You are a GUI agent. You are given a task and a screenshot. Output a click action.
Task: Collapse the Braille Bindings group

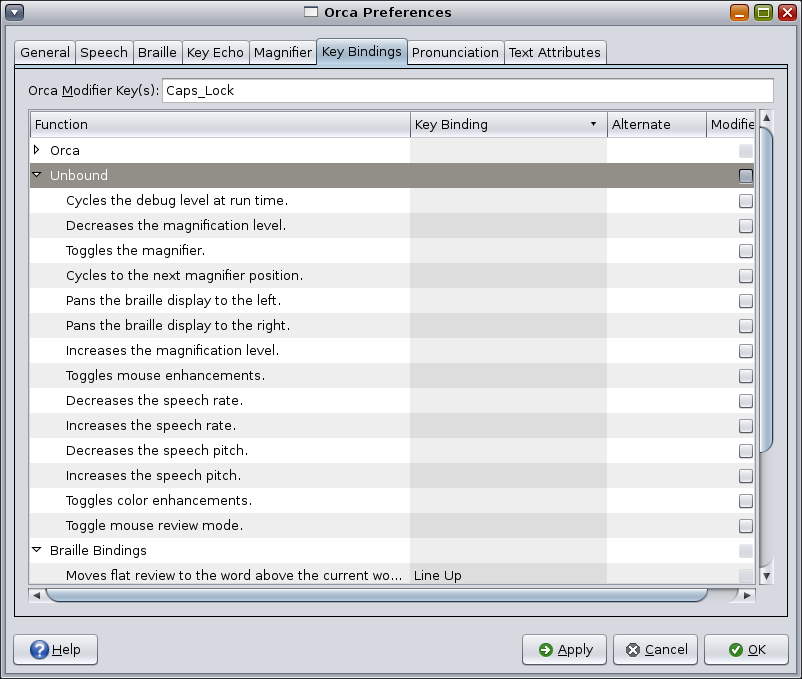pyautogui.click(x=36, y=550)
